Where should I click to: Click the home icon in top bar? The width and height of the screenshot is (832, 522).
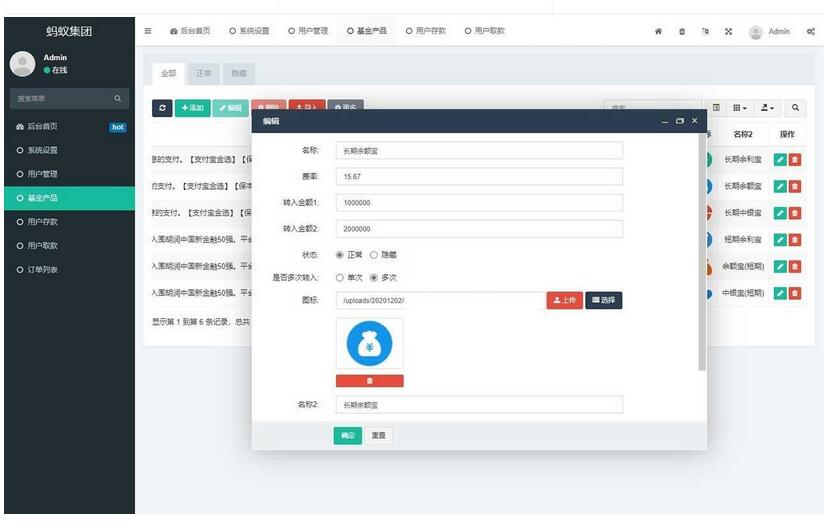(x=658, y=31)
